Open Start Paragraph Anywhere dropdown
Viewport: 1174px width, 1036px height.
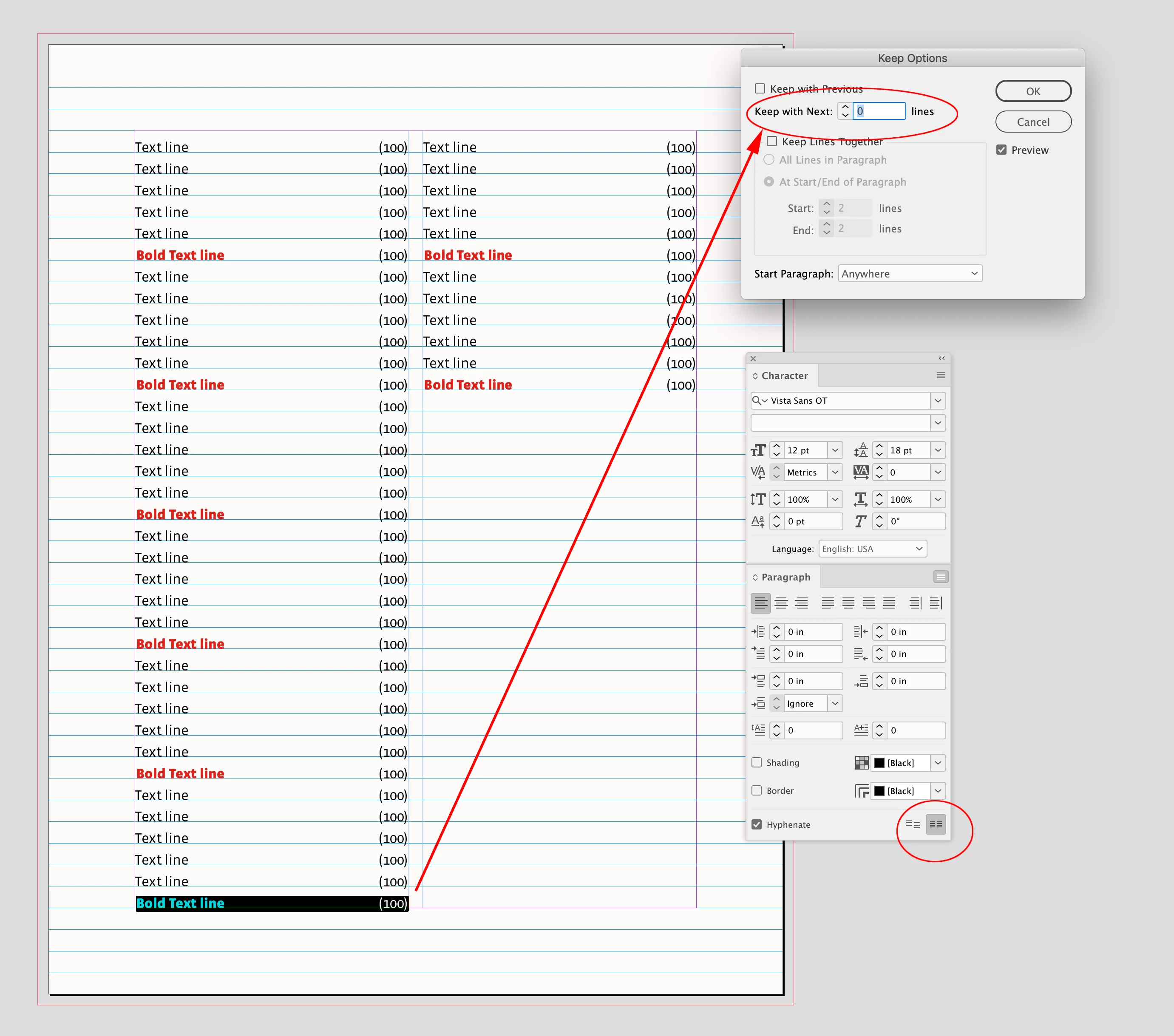(x=910, y=273)
